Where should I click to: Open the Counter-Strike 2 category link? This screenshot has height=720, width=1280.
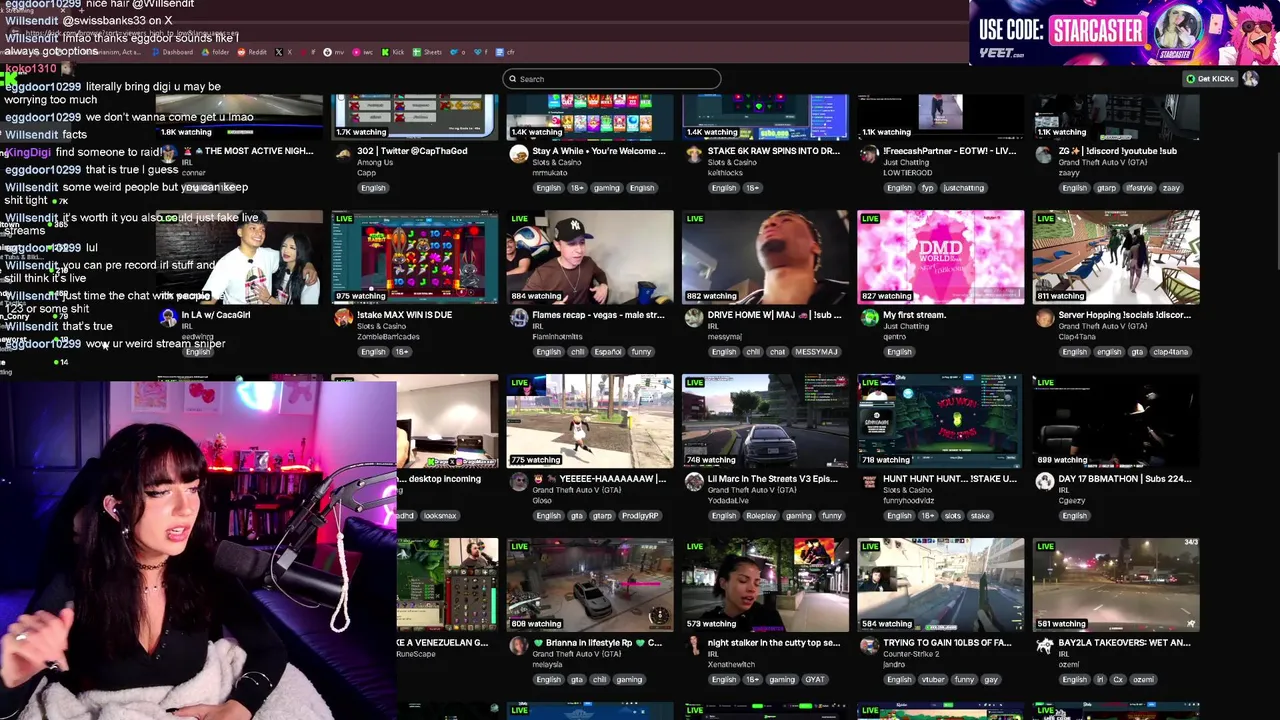(x=912, y=654)
